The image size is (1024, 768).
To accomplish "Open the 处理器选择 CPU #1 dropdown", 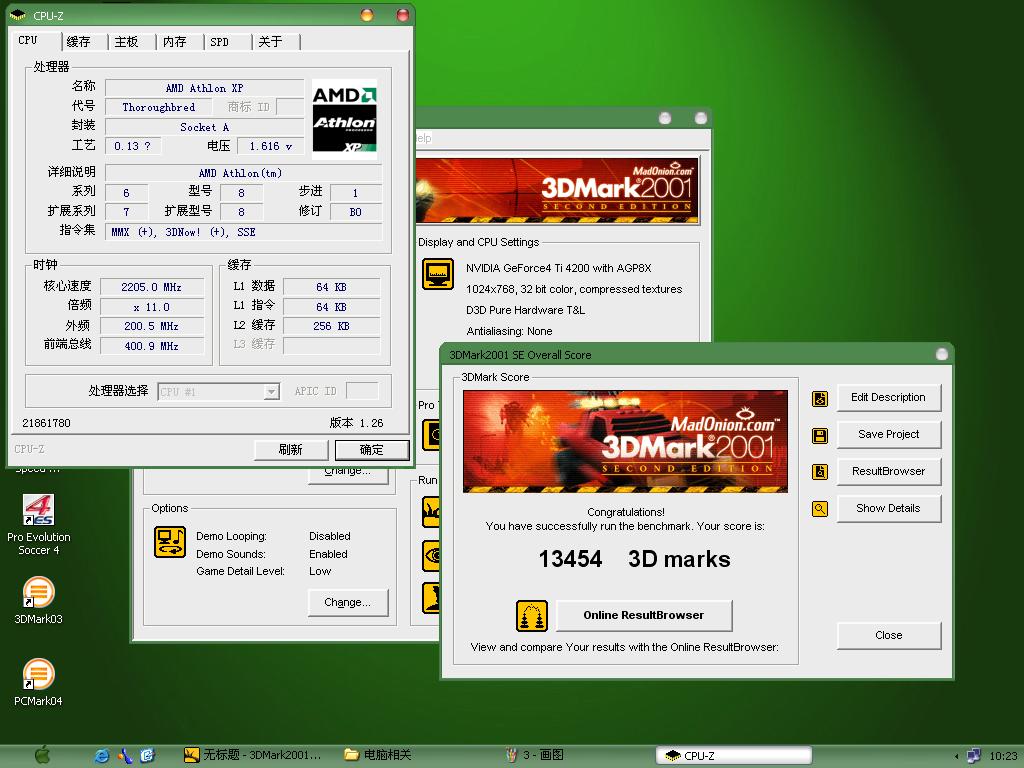I will 219,392.
